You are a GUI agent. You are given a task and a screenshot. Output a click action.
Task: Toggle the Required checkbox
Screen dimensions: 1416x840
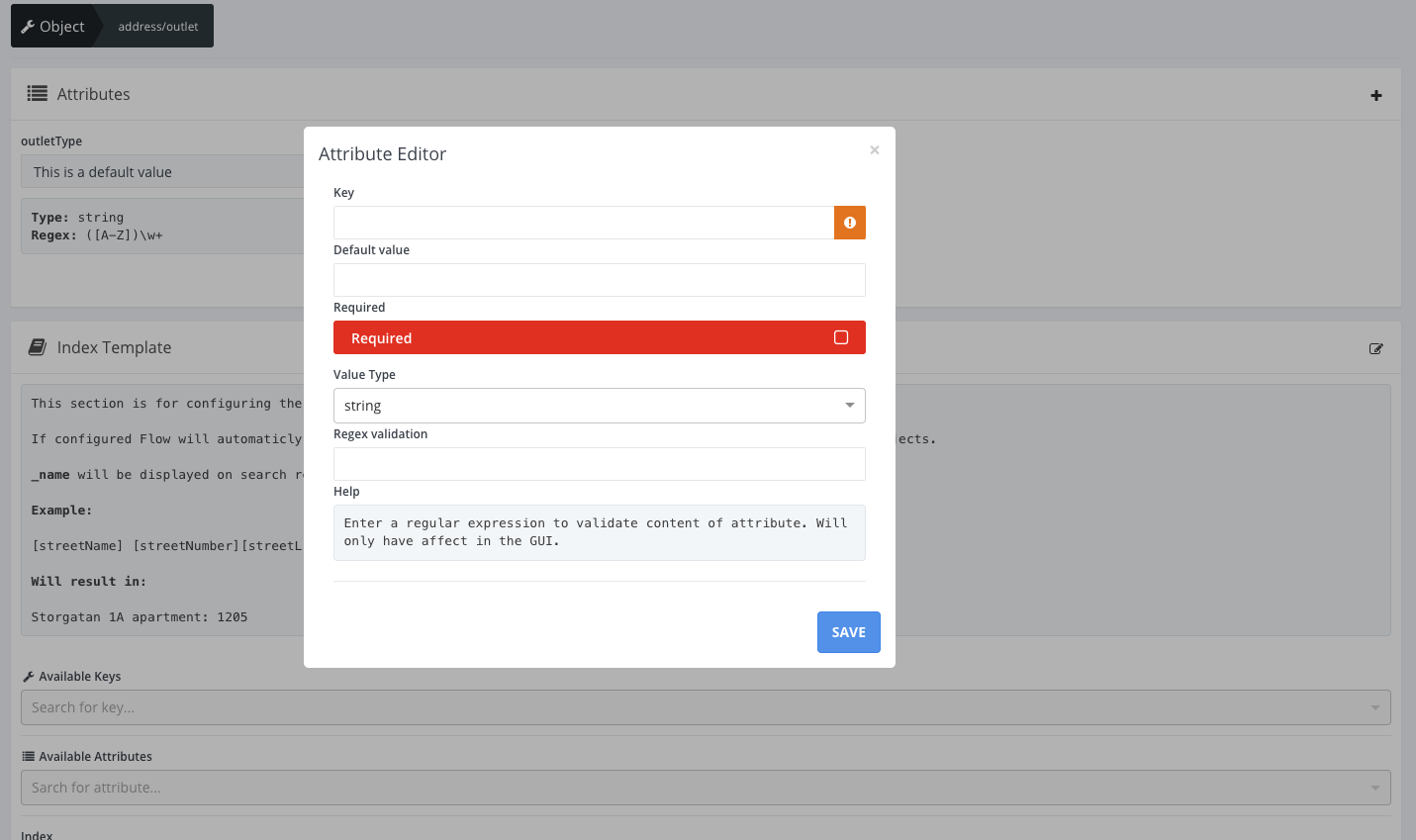841,337
